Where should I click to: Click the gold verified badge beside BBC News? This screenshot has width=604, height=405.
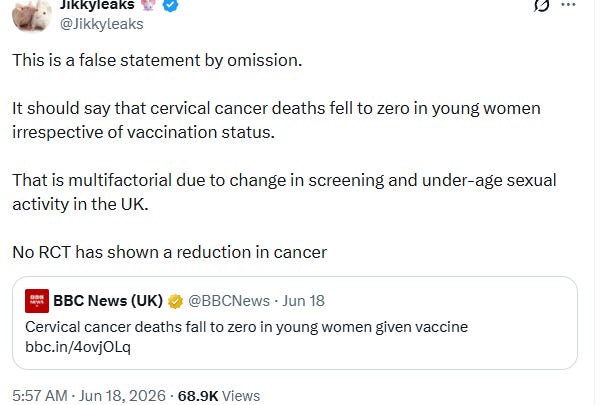click(x=175, y=301)
